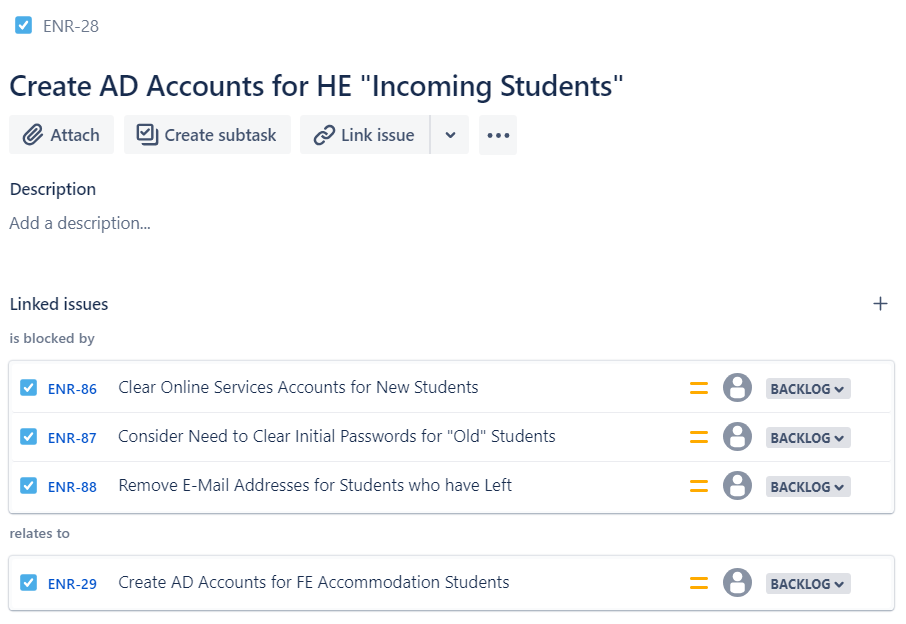Expand the chevron next to Link issue
The width and height of the screenshot is (906, 624).
click(450, 135)
